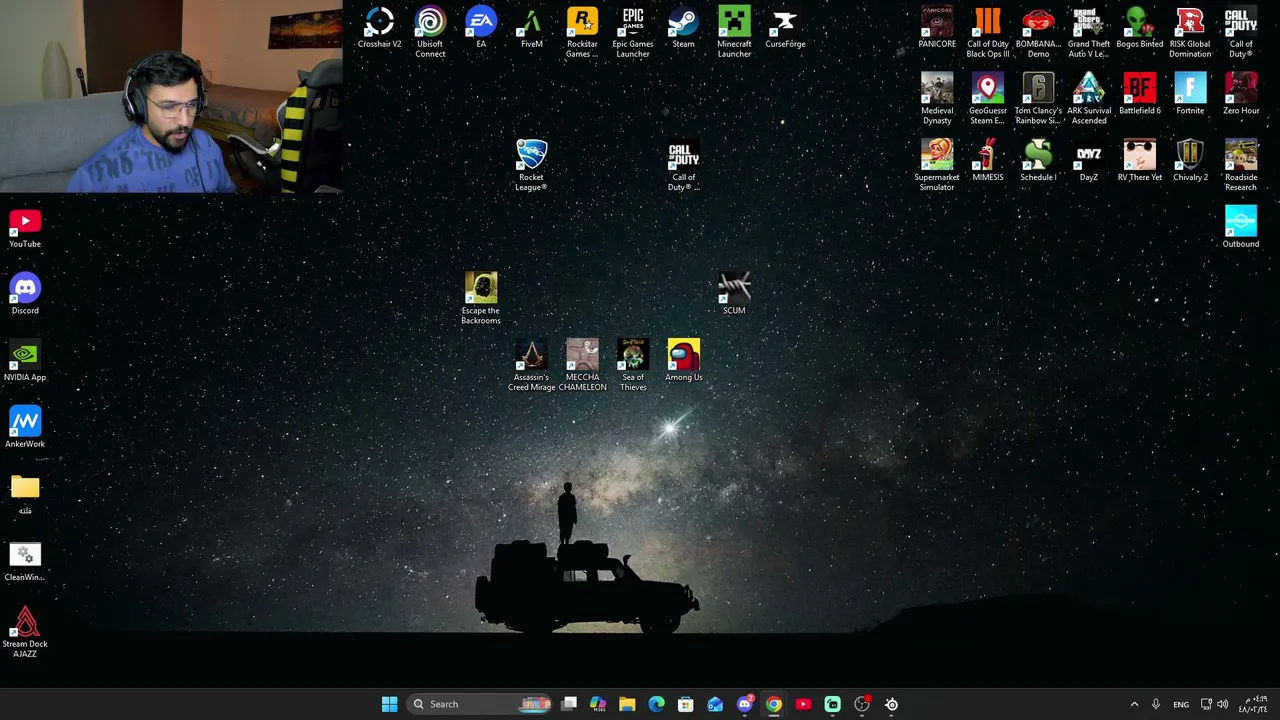Open the Windows Start menu
The image size is (1280, 720).
point(389,704)
